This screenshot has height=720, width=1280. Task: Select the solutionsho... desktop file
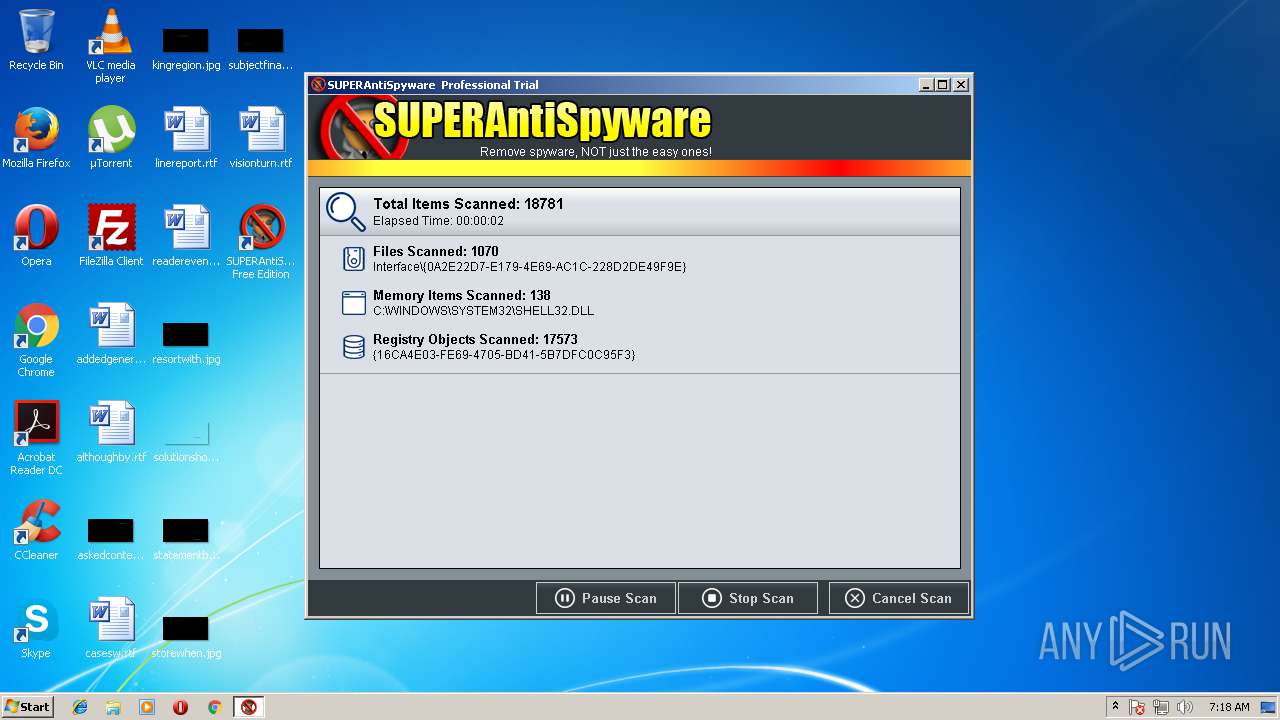186,440
